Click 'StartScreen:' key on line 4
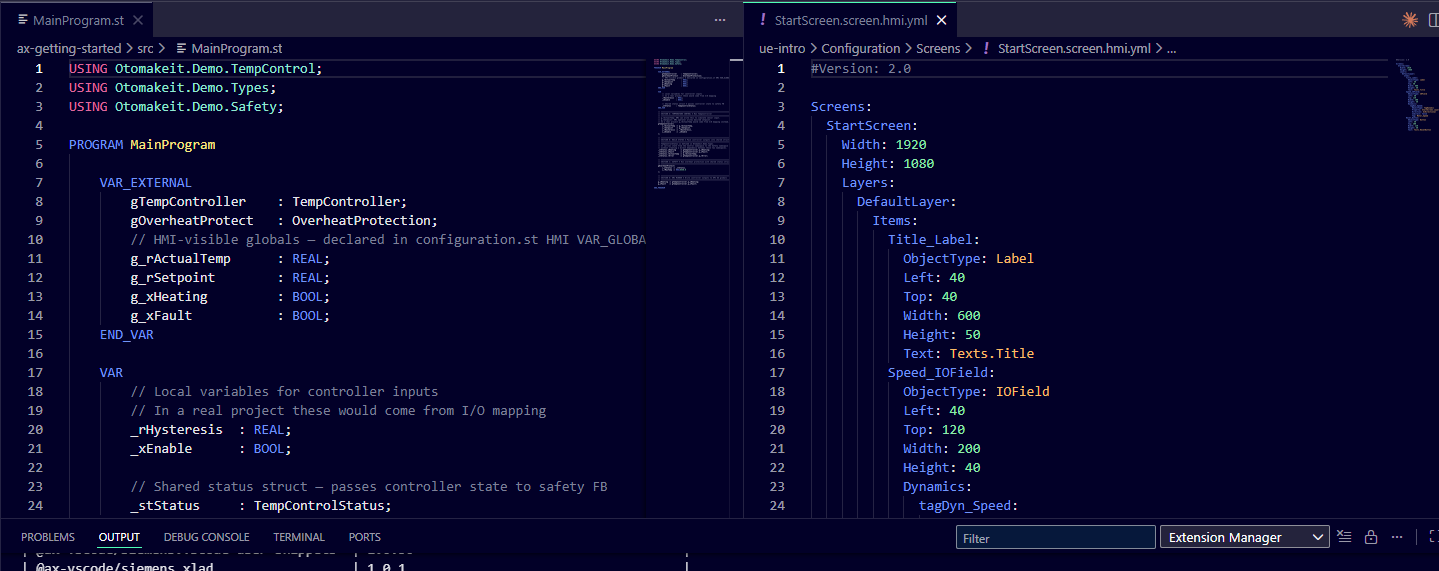 (872, 125)
